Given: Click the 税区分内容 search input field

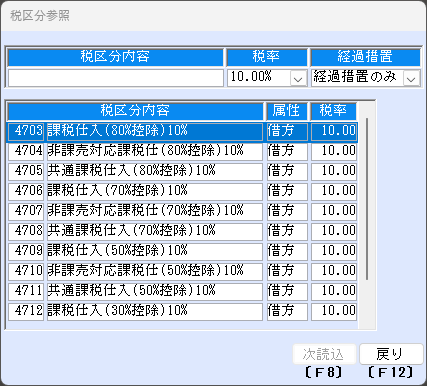Looking at the screenshot, I should (x=115, y=78).
